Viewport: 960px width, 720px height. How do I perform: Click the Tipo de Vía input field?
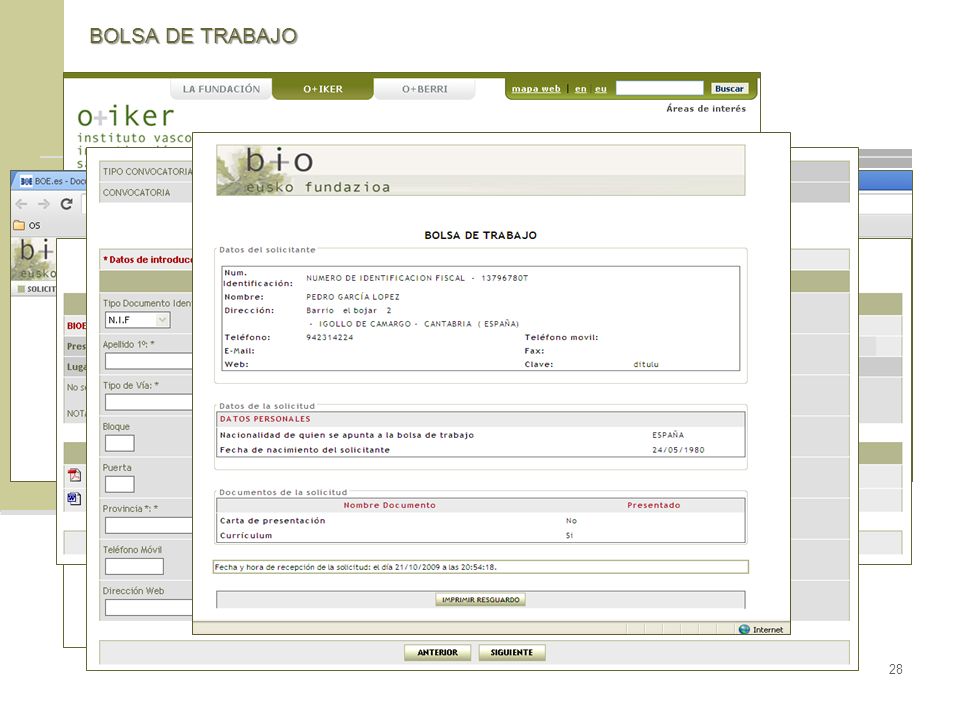(149, 402)
